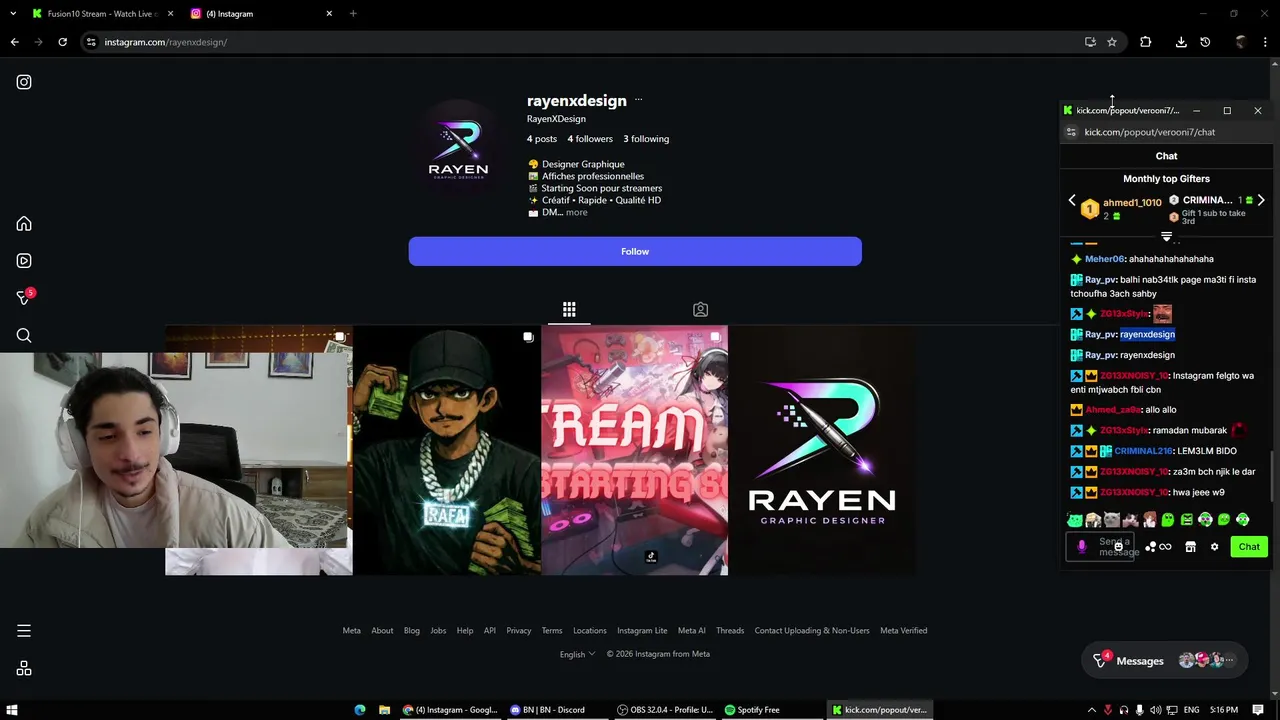
Task: Show previous top gifters in Kick chat
Action: (x=1072, y=200)
